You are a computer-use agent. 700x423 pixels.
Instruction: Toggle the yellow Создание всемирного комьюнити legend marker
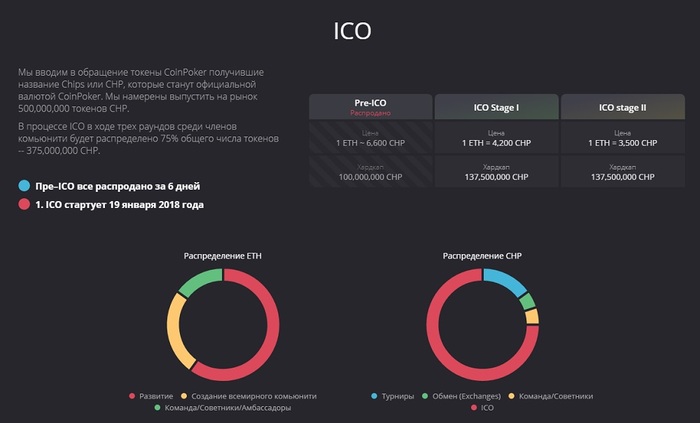184,396
